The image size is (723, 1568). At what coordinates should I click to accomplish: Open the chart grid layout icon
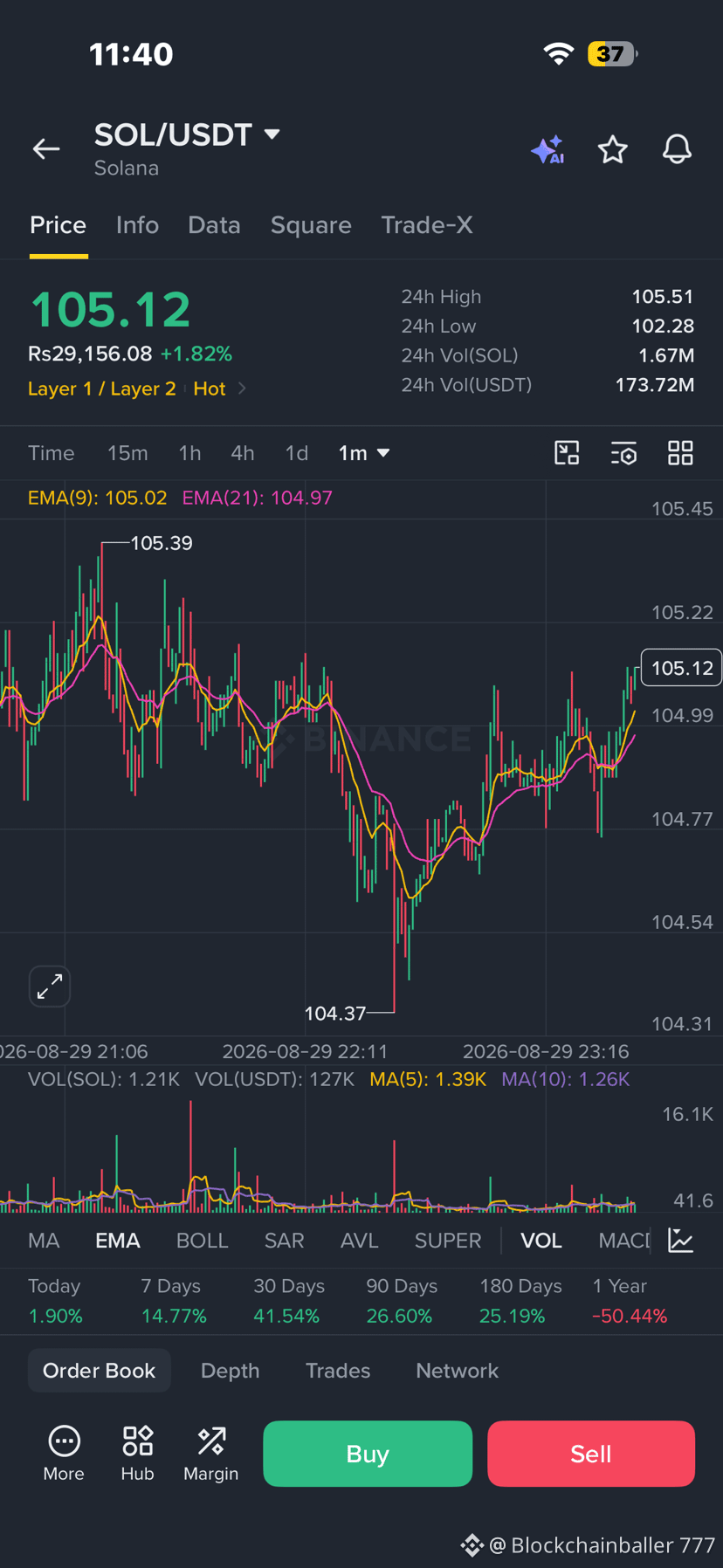[680, 453]
